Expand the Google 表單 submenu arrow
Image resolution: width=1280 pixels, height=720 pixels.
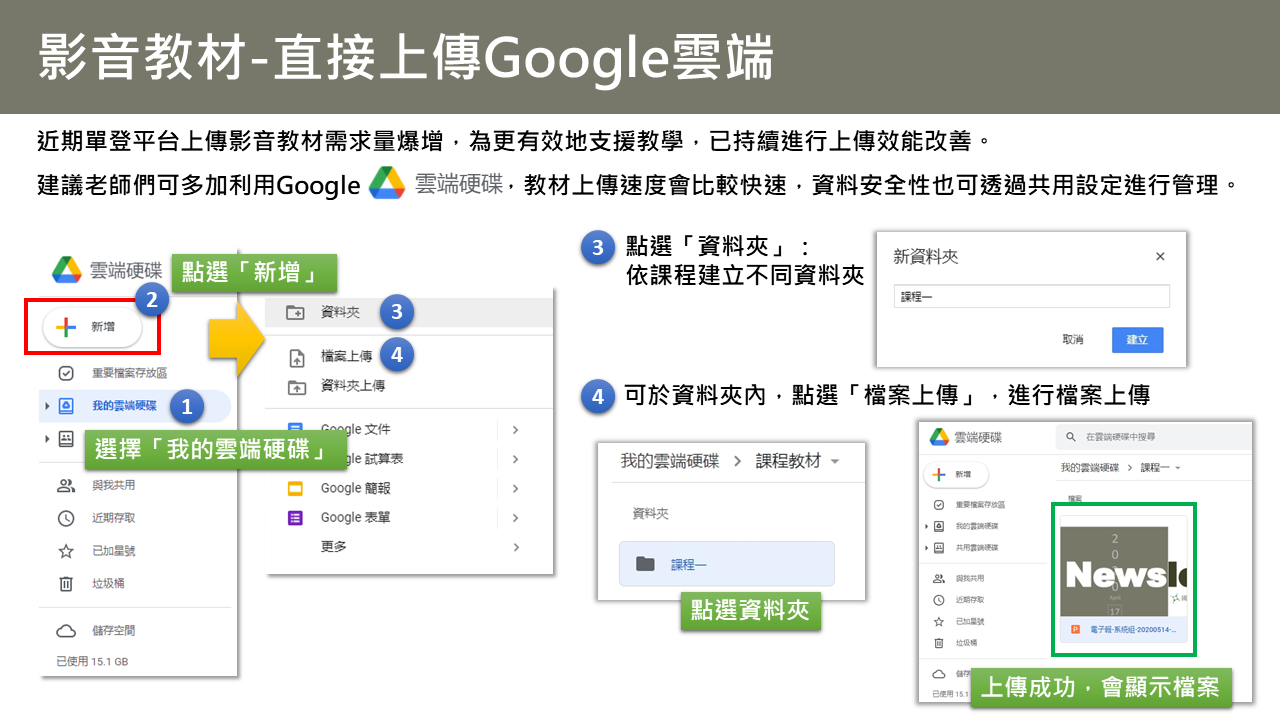516,518
